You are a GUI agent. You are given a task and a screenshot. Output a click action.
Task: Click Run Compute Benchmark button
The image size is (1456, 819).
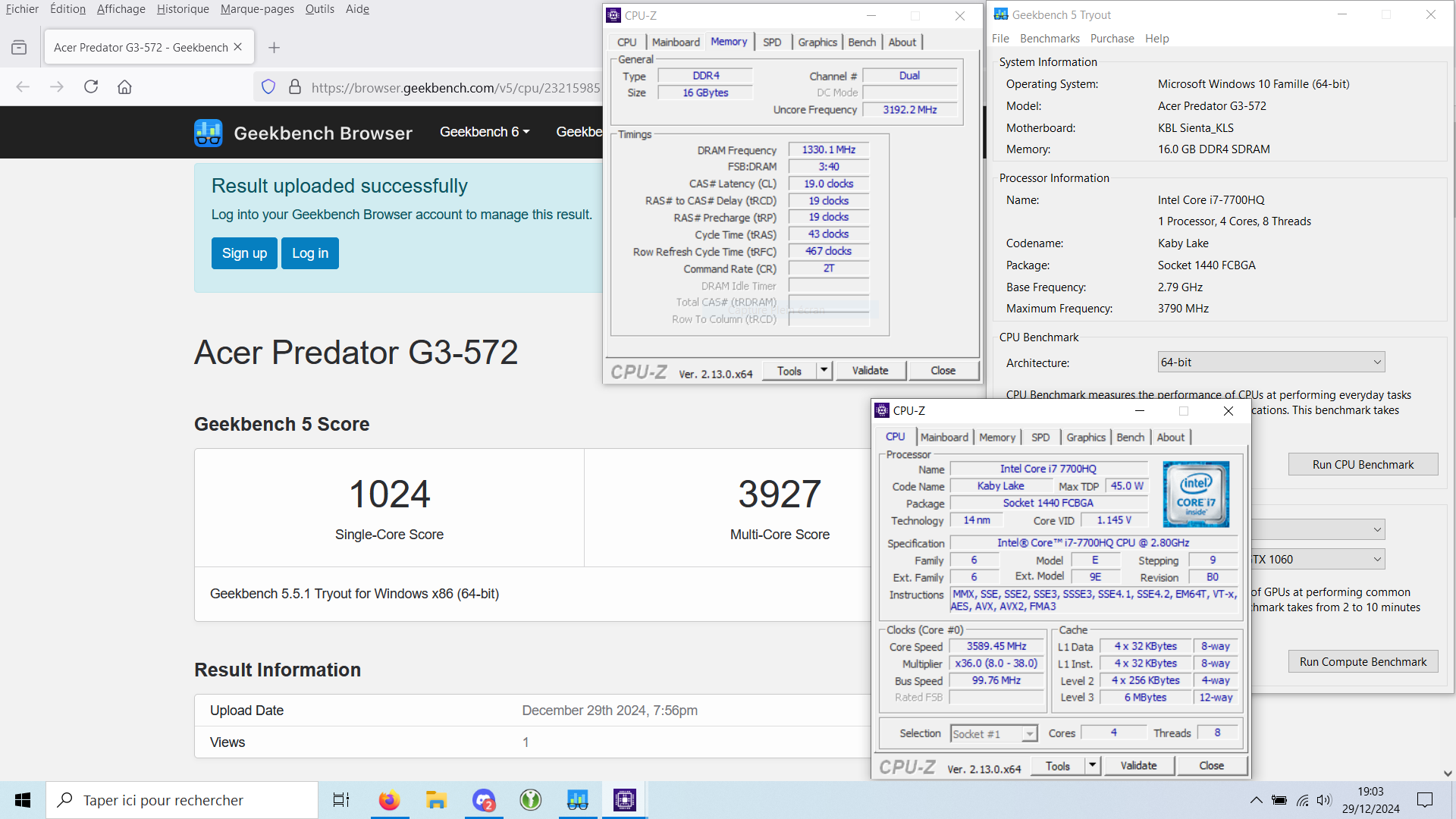[1363, 662]
